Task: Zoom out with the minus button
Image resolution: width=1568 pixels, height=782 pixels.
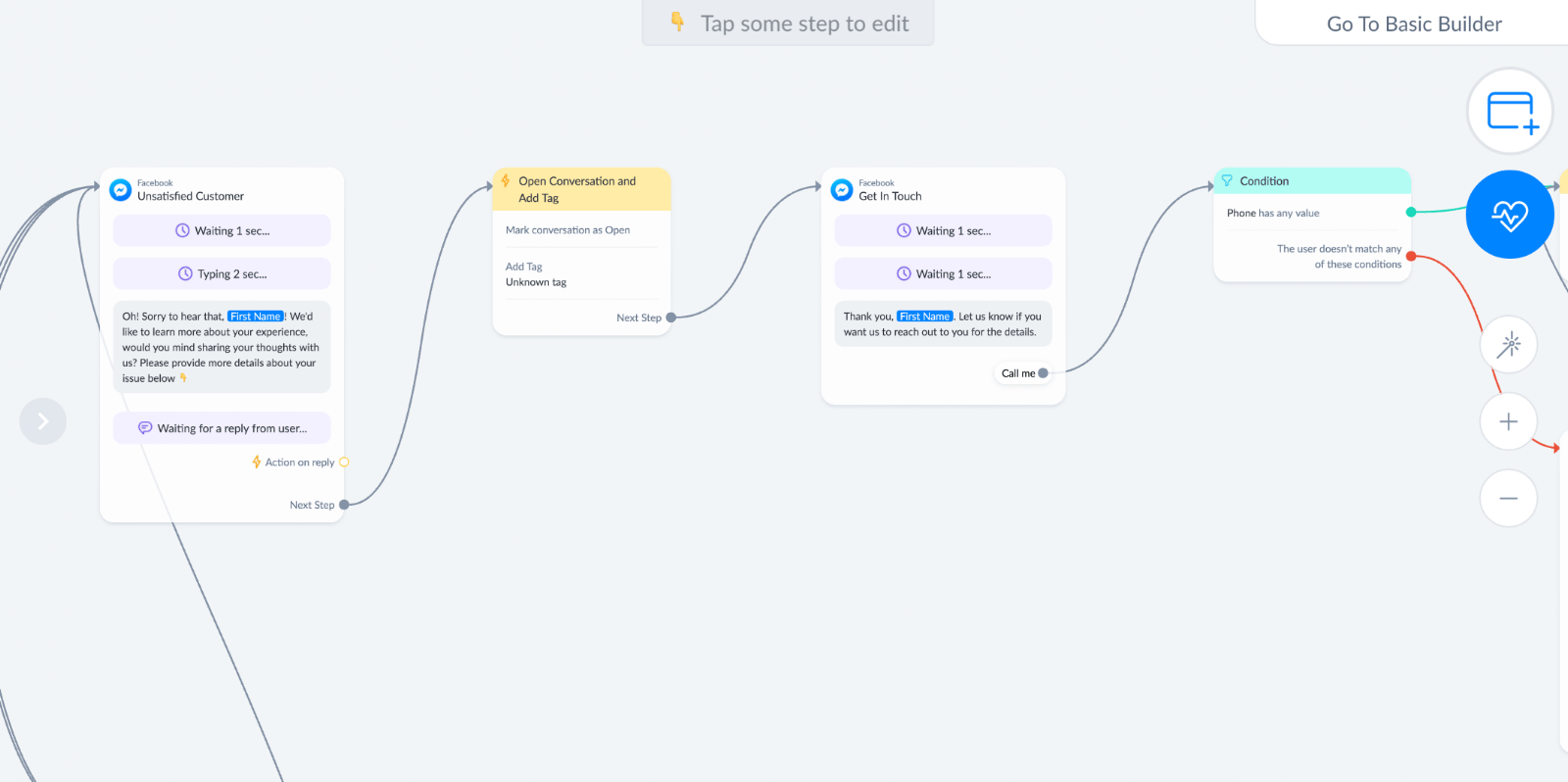Action: tap(1508, 498)
